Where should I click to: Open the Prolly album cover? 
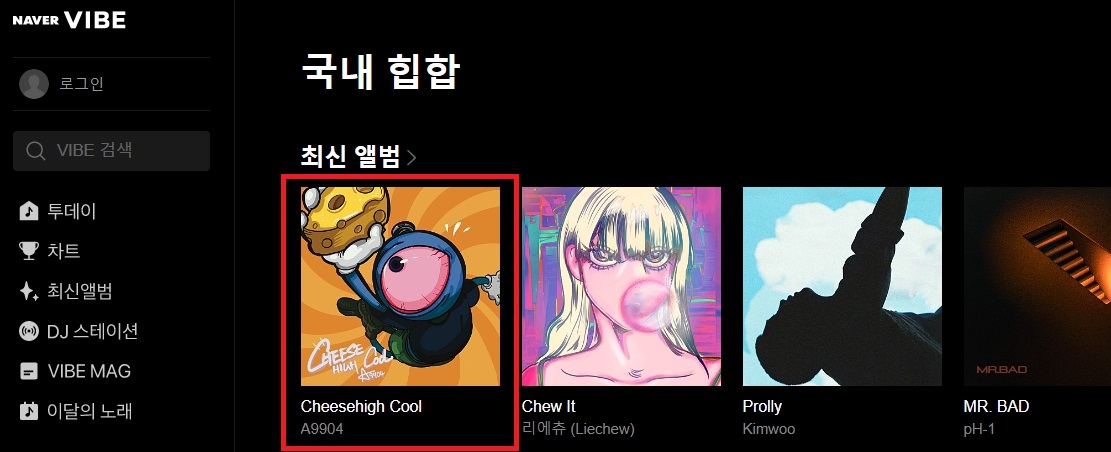coord(842,286)
